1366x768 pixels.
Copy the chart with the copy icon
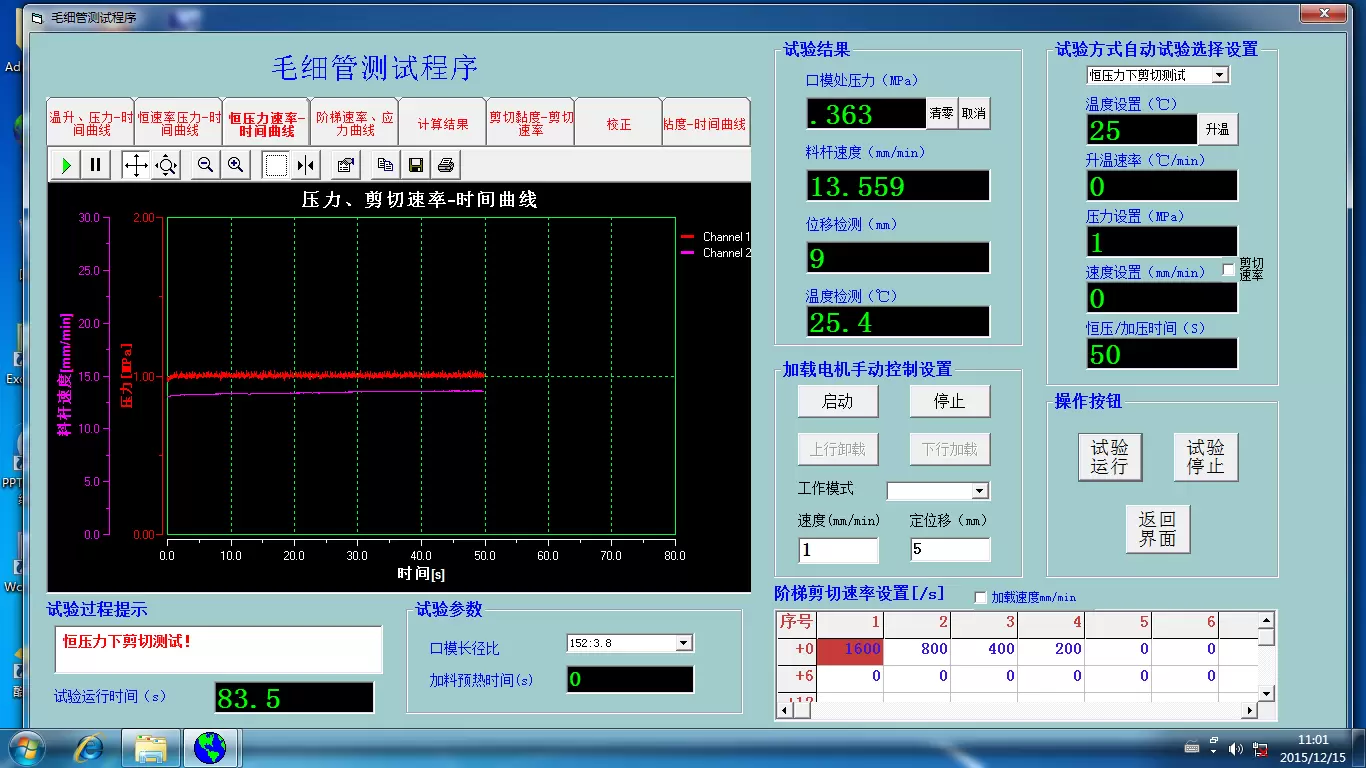coord(385,165)
